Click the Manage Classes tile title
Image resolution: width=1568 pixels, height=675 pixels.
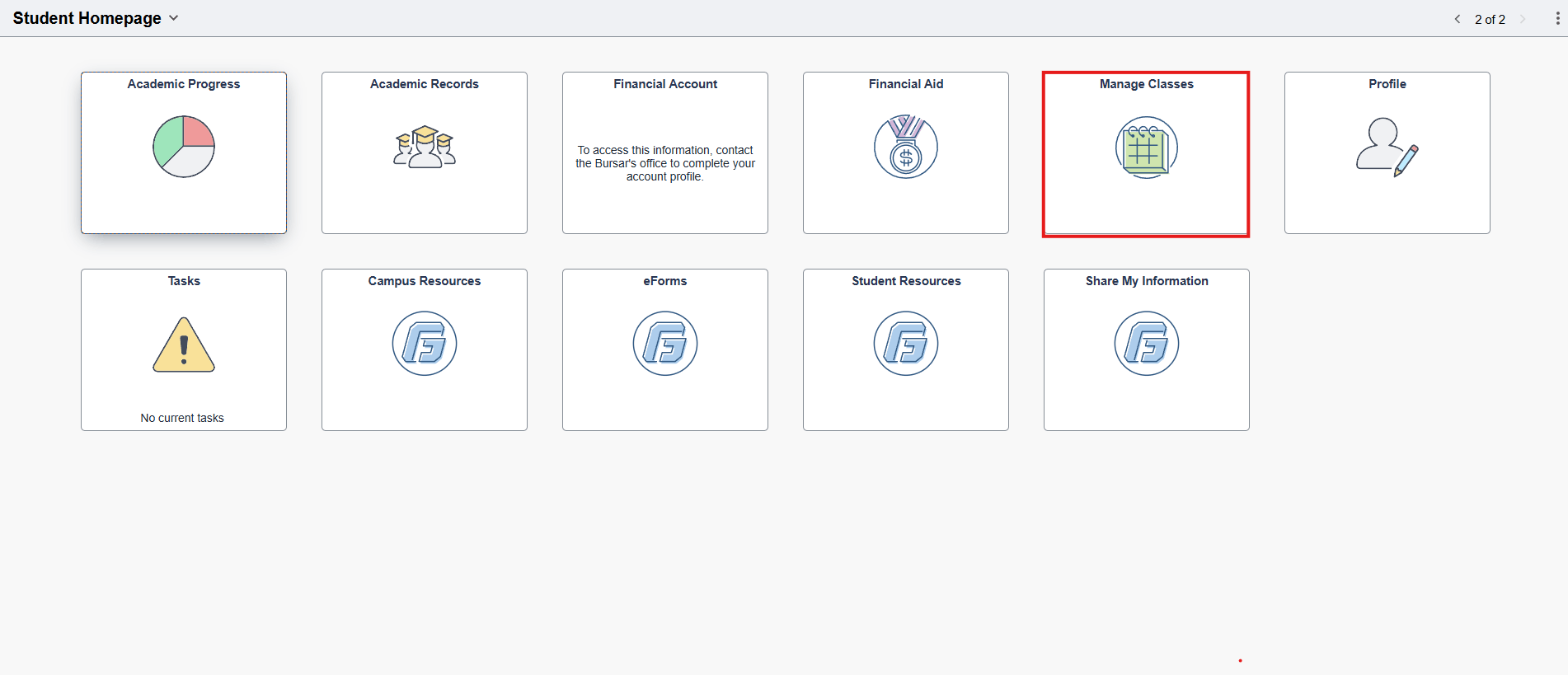tap(1147, 84)
